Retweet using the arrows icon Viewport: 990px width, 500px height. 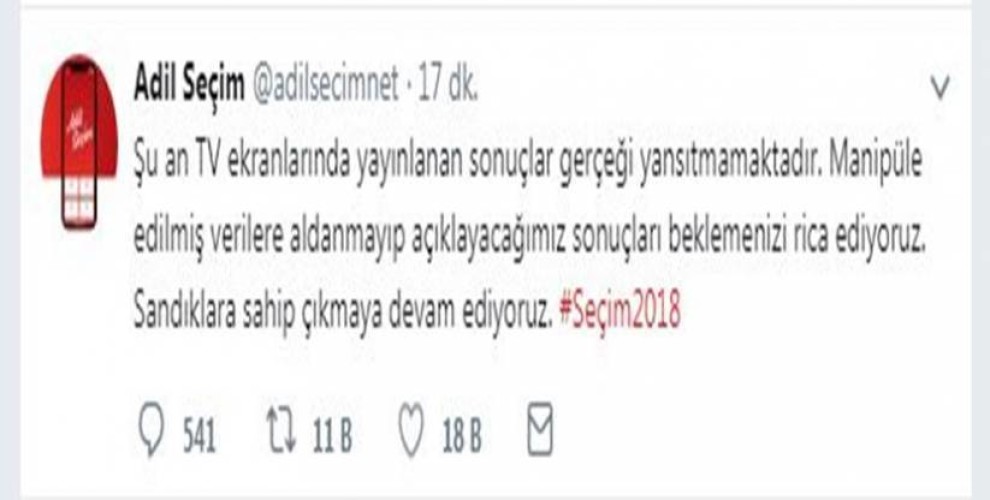pyautogui.click(x=281, y=431)
